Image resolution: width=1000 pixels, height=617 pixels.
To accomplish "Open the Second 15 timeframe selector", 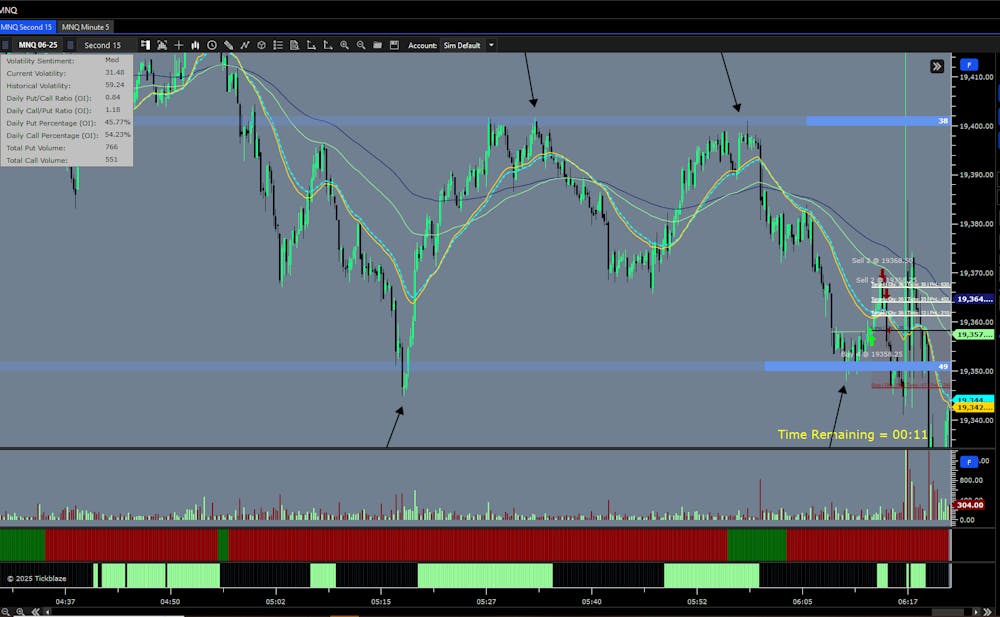I will coord(103,45).
